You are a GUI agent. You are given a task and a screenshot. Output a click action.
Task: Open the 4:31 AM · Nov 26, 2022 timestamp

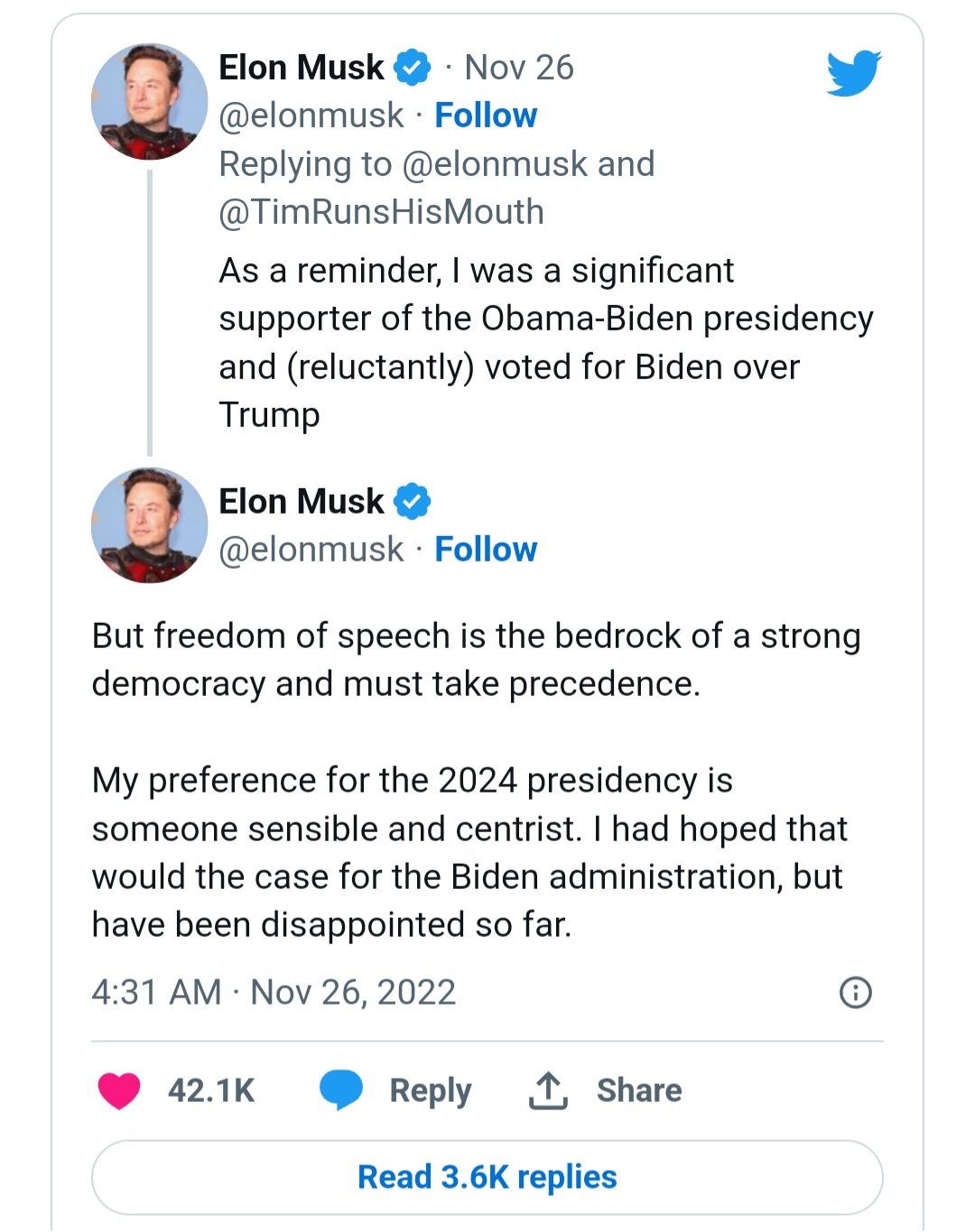click(274, 992)
